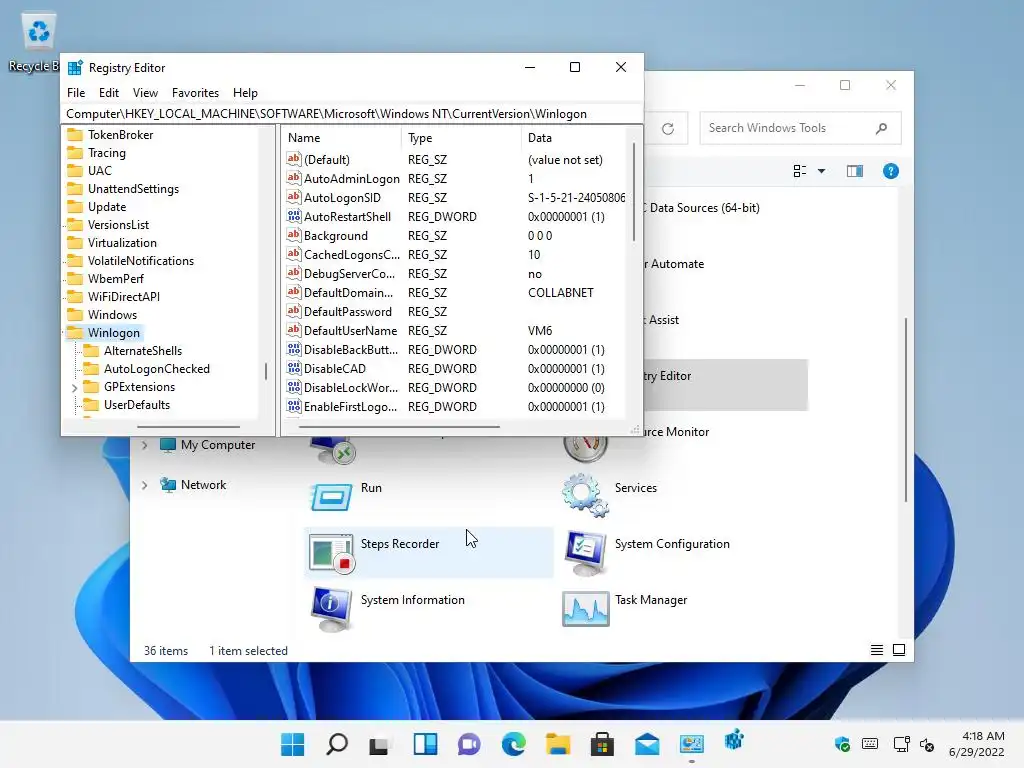Open File Explorer from the taskbar
This screenshot has height=768, width=1024.
point(558,744)
